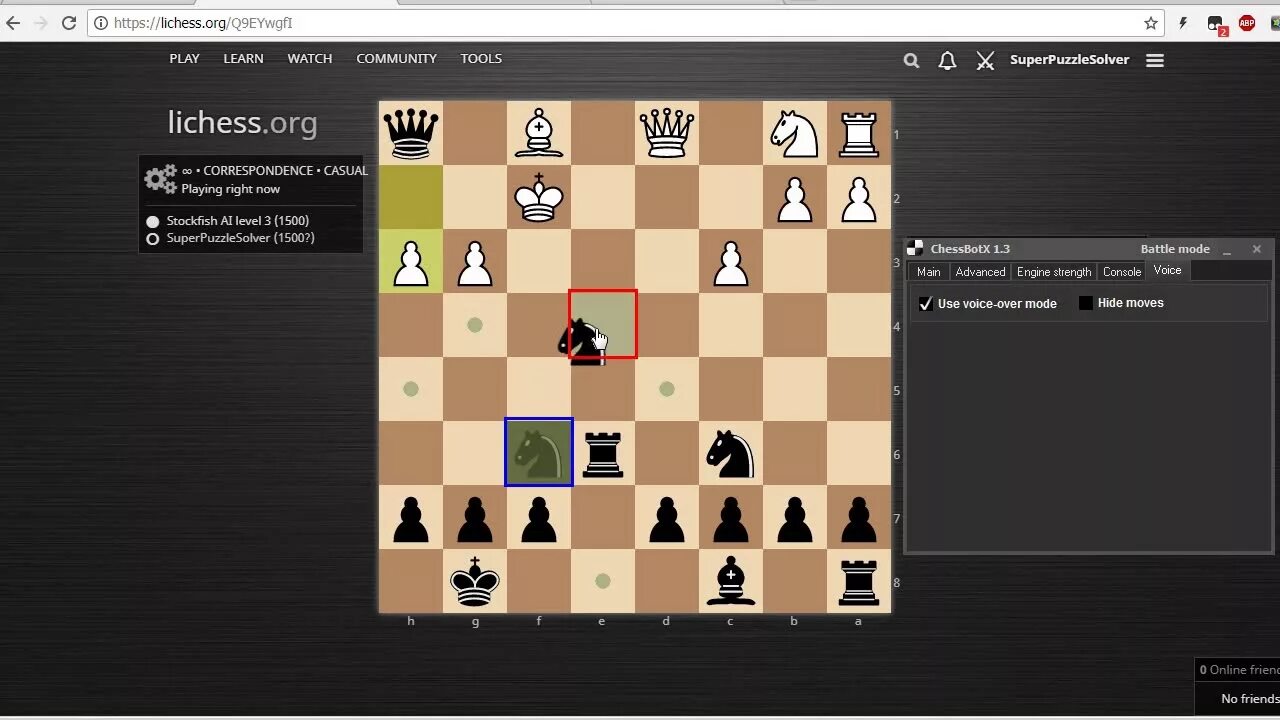Open the notifications bell
Viewport: 1280px width, 720px height.
click(947, 60)
